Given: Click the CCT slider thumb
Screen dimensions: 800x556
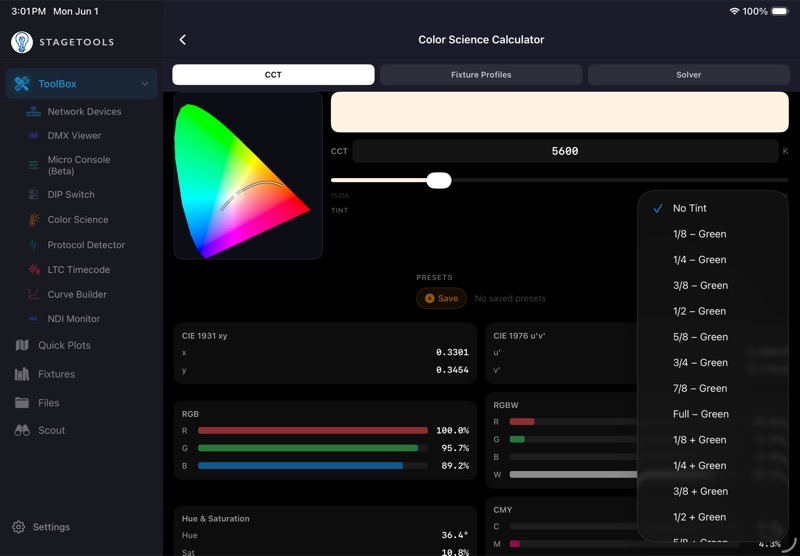Looking at the screenshot, I should [439, 181].
